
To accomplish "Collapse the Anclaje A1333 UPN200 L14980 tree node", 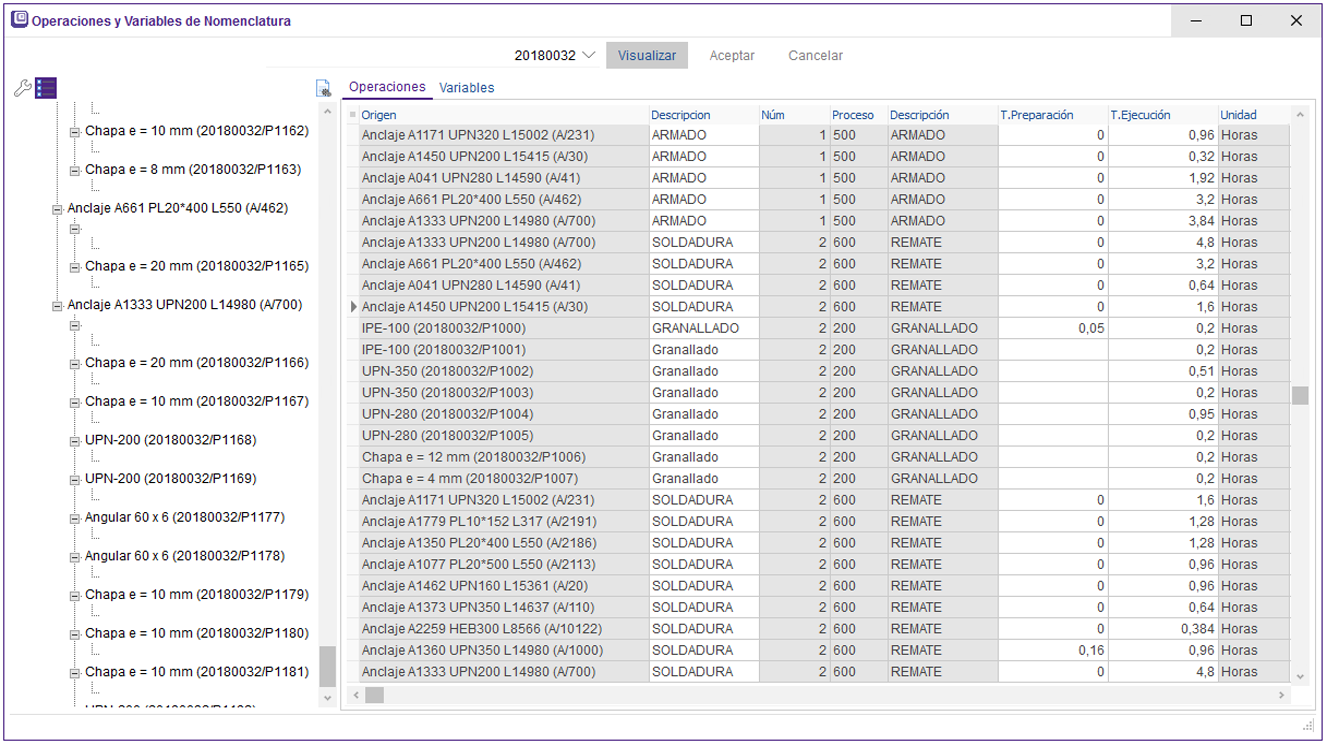I will coord(56,306).
